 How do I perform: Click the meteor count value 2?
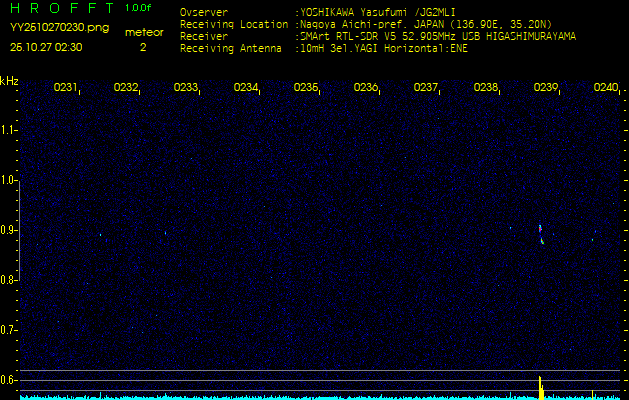pos(142,47)
